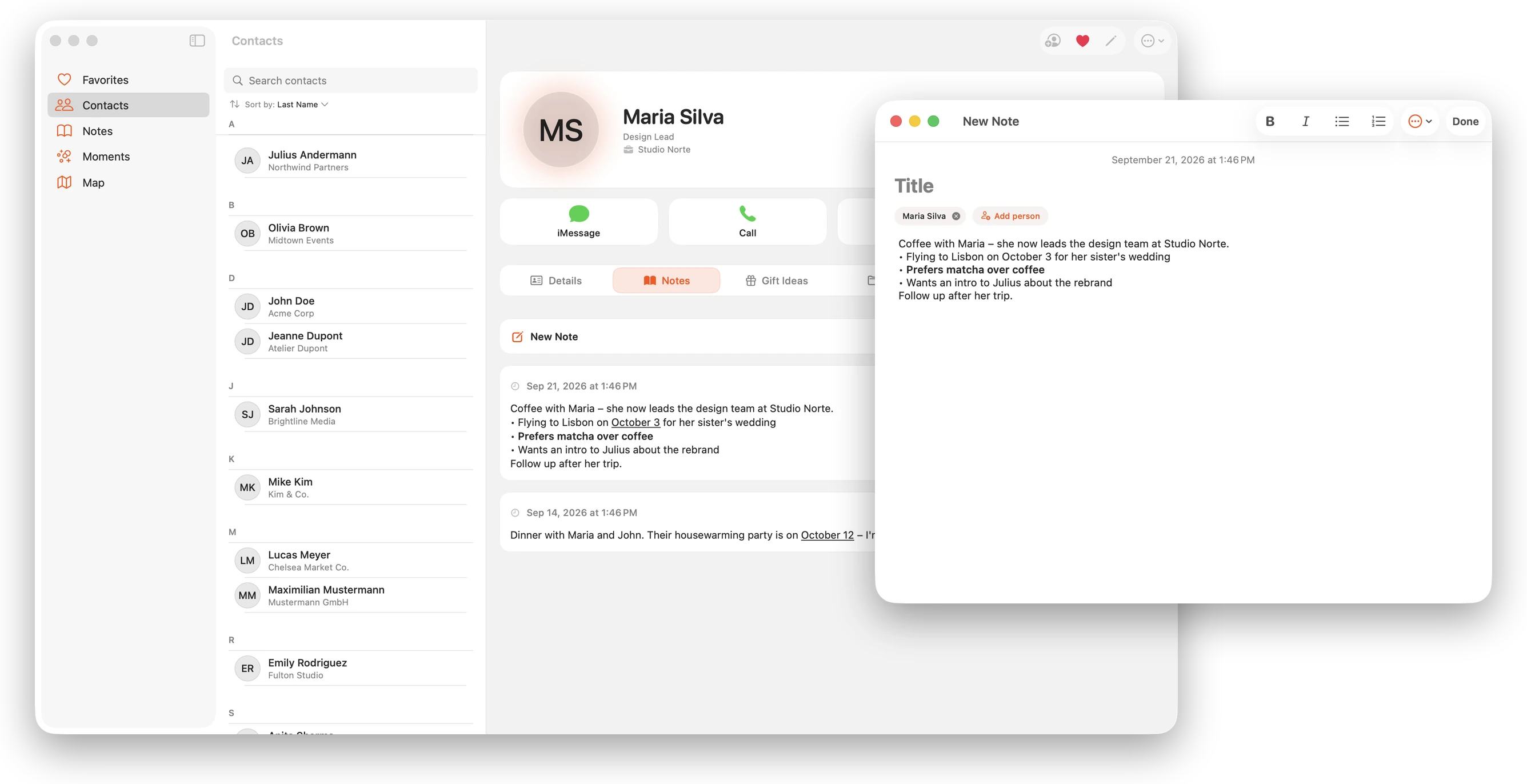Click the add-to-group person icon in toolbar
1527x784 pixels.
tap(1053, 41)
